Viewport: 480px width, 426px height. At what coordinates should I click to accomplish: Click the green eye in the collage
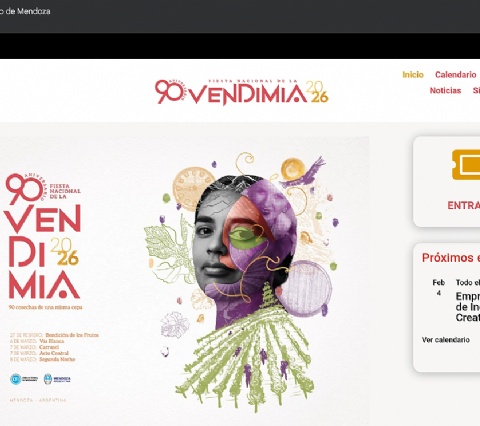click(x=247, y=236)
